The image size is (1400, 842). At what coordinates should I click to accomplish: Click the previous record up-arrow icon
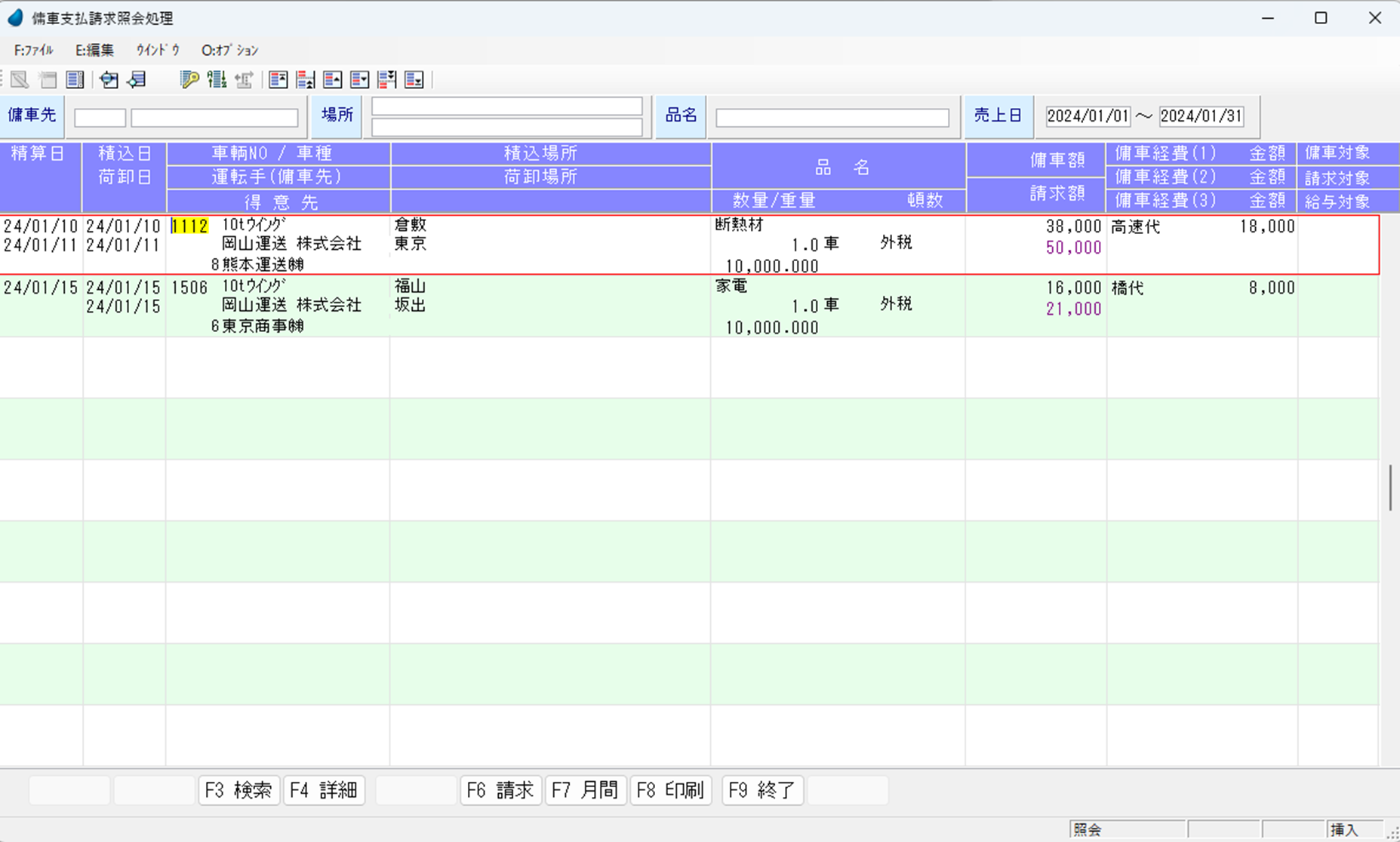pyautogui.click(x=333, y=80)
